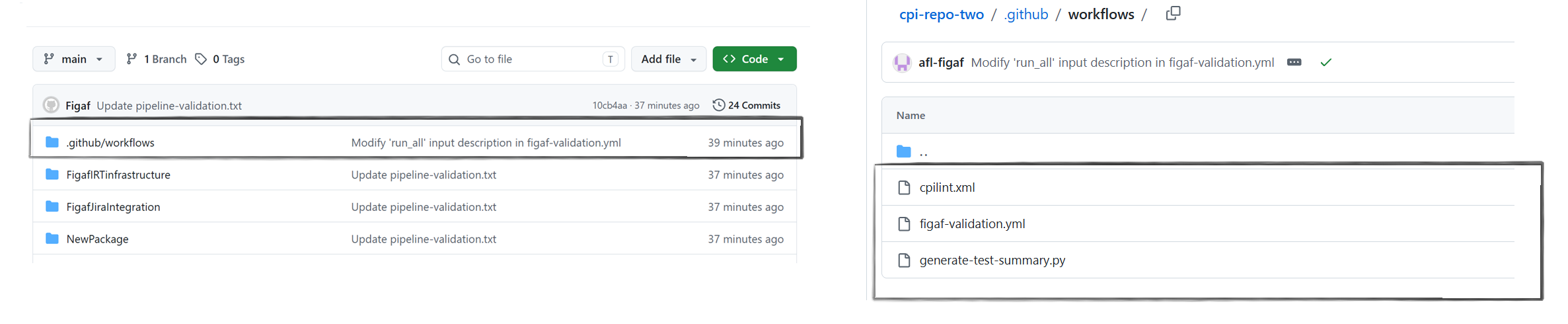The image size is (1568, 324).
Task: Click the .github/workflows folder icon
Action: 52,142
